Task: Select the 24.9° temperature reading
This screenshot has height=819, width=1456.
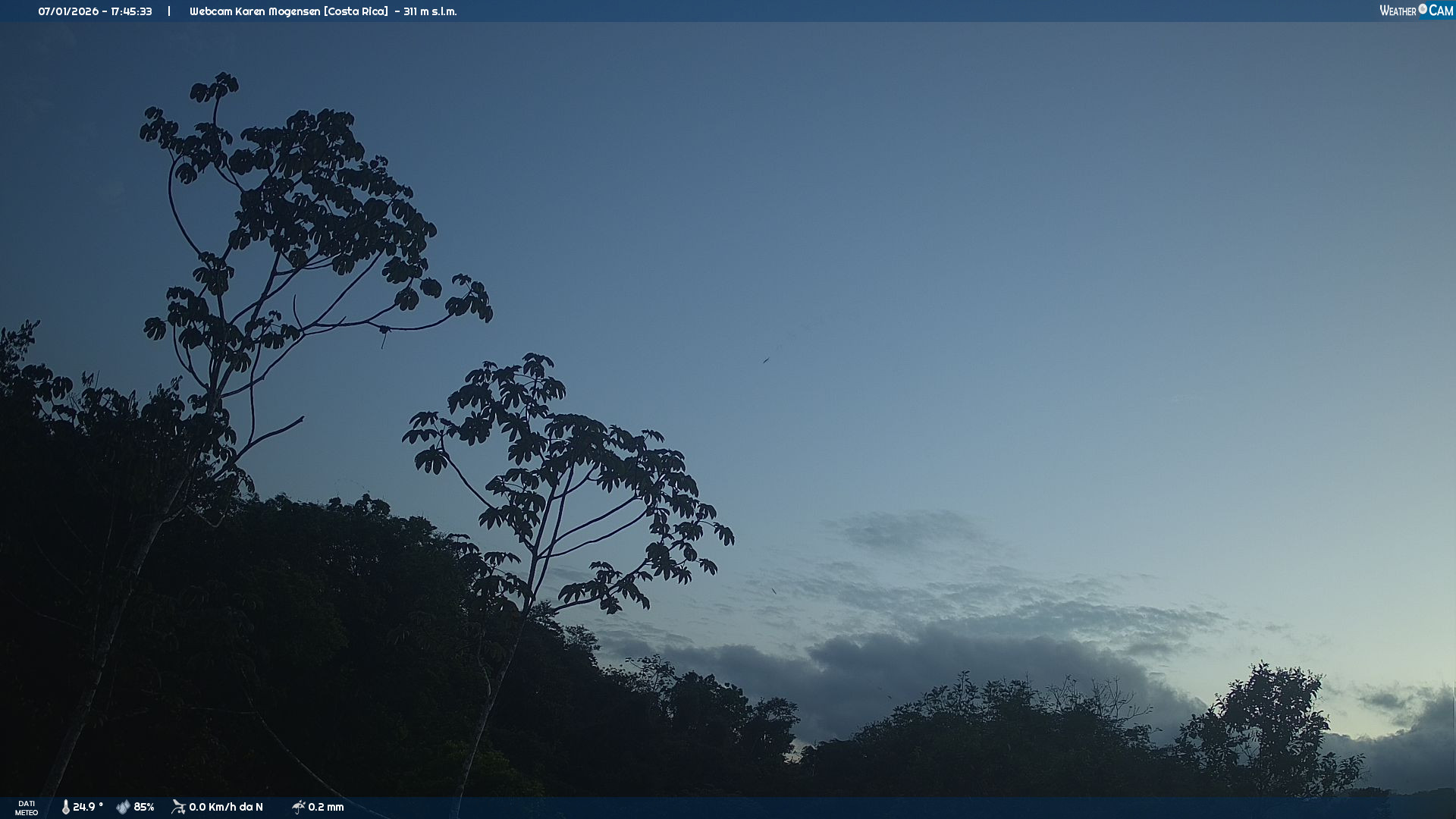Action: point(87,807)
